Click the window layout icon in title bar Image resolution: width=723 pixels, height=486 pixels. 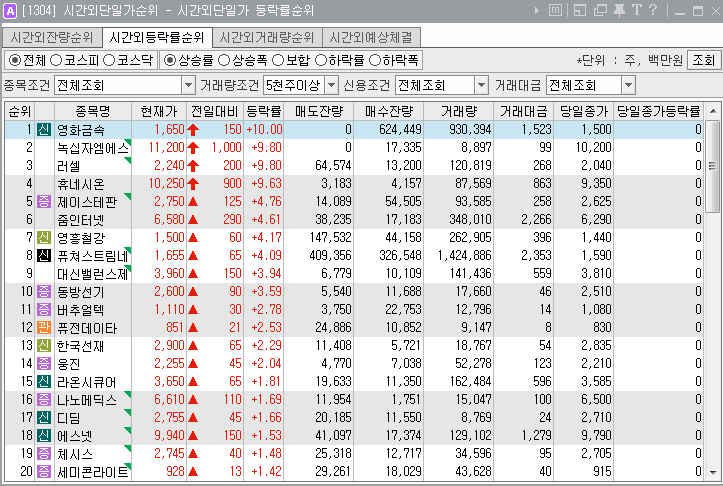(x=580, y=10)
